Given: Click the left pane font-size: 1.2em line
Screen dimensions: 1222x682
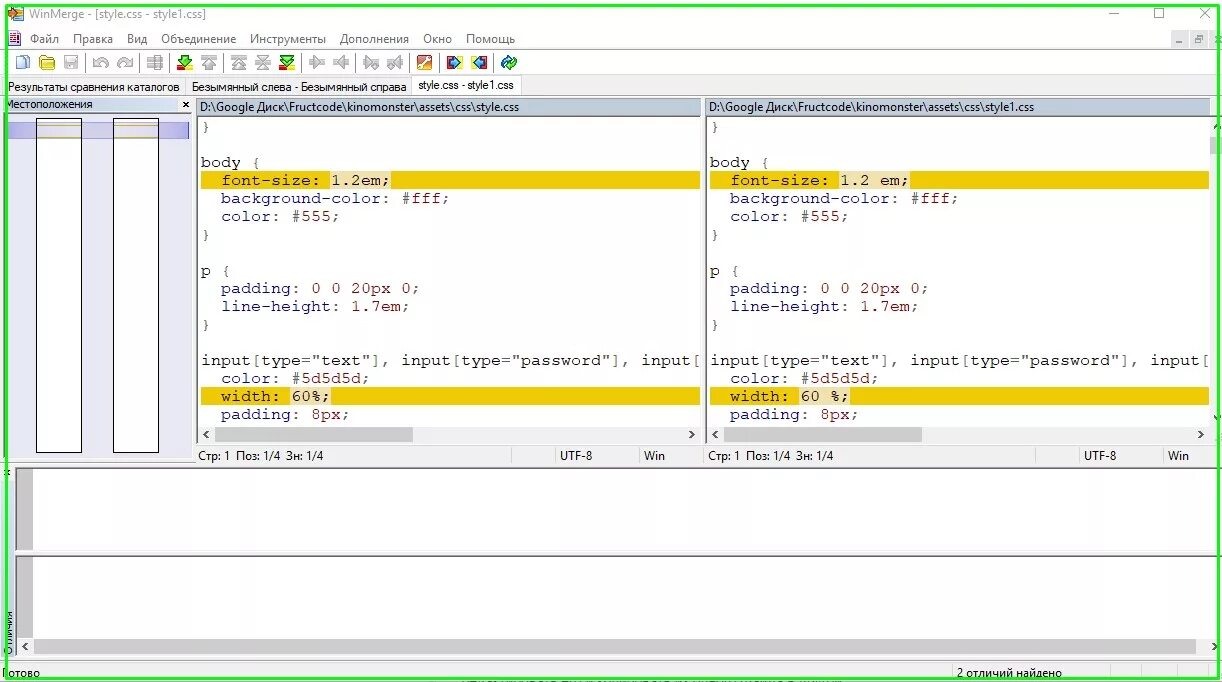Looking at the screenshot, I should (449, 180).
